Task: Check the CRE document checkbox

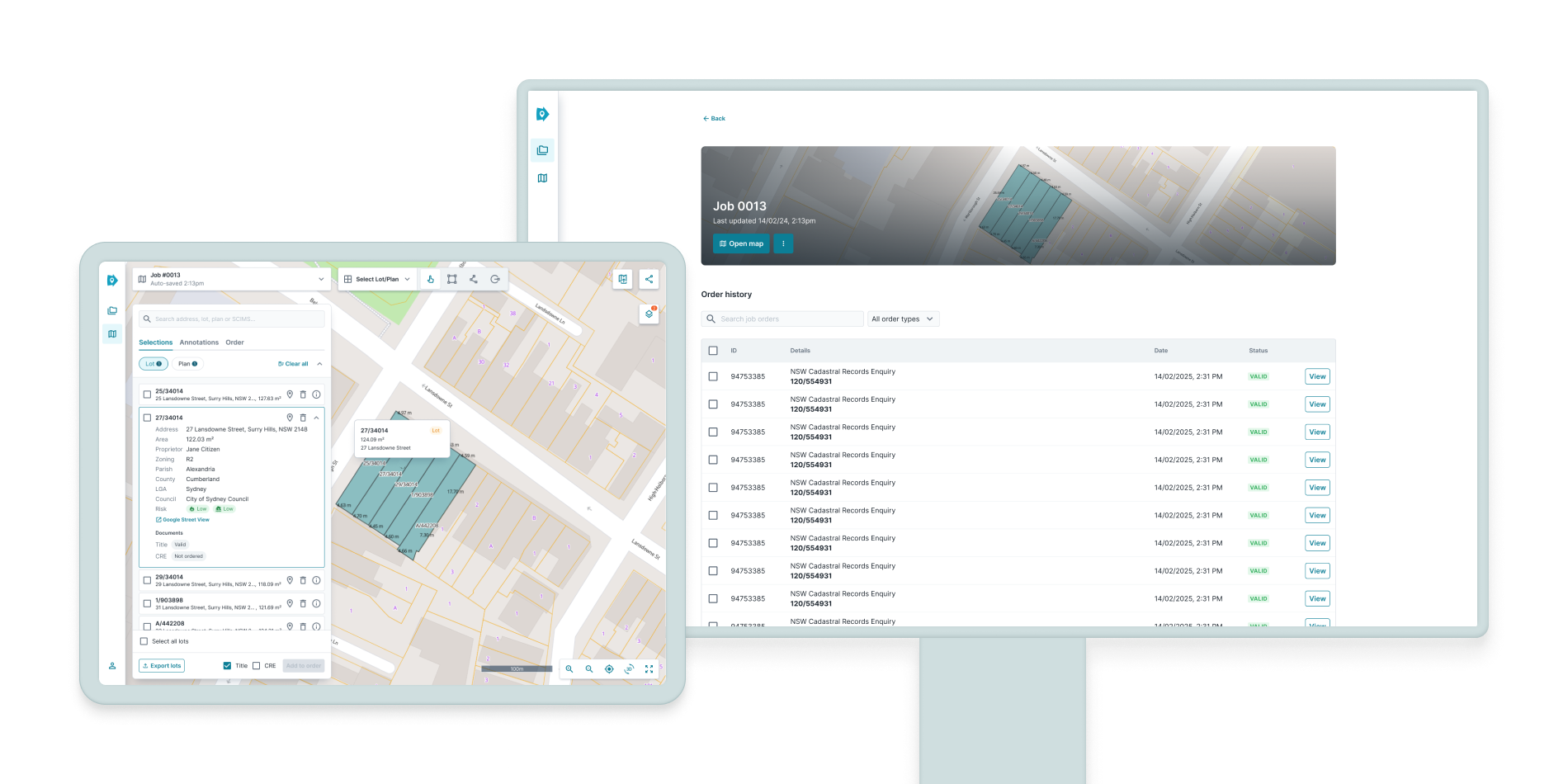Action: point(256,666)
